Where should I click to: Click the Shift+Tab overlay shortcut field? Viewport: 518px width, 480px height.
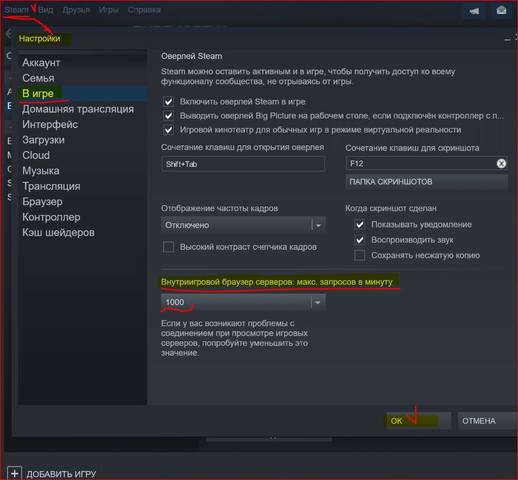(x=243, y=164)
